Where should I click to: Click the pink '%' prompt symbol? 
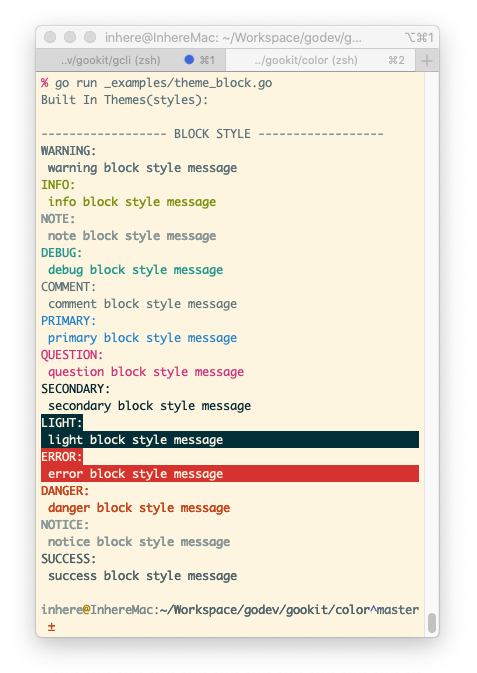(44, 83)
